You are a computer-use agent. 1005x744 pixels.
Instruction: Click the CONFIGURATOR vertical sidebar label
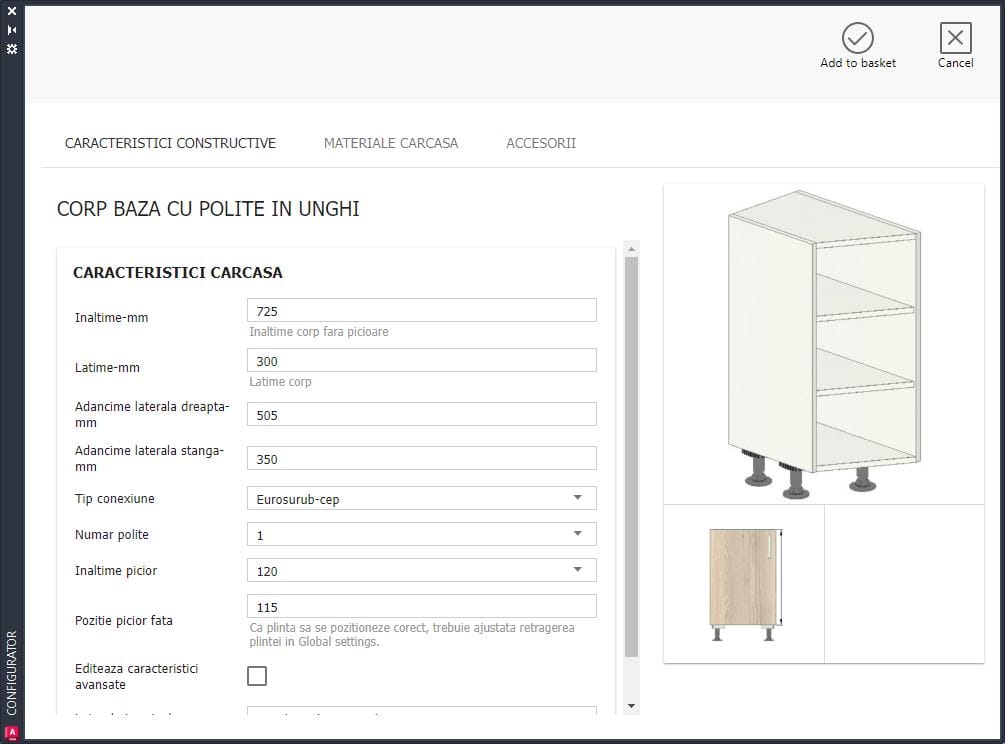[12, 673]
